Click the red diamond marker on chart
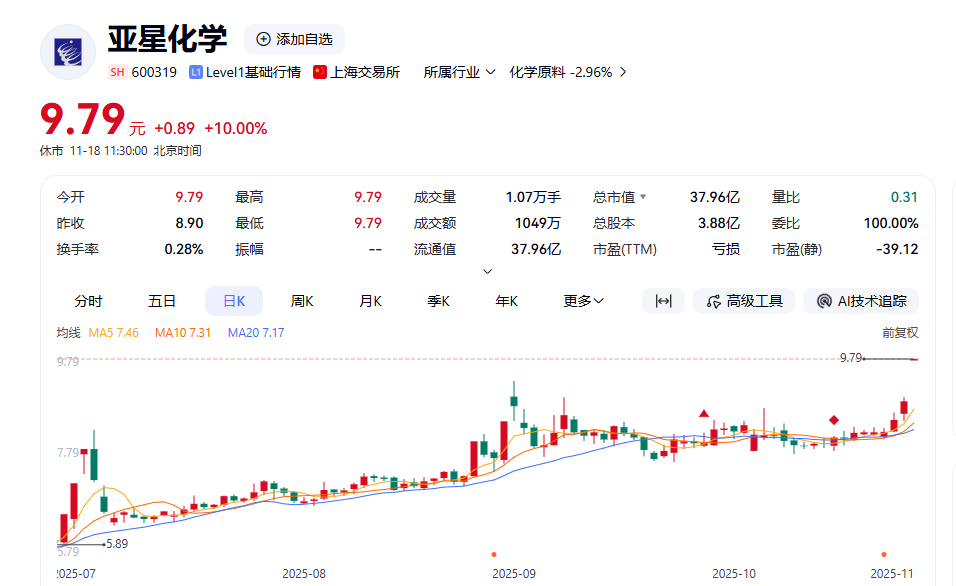The image size is (956, 586). point(834,420)
